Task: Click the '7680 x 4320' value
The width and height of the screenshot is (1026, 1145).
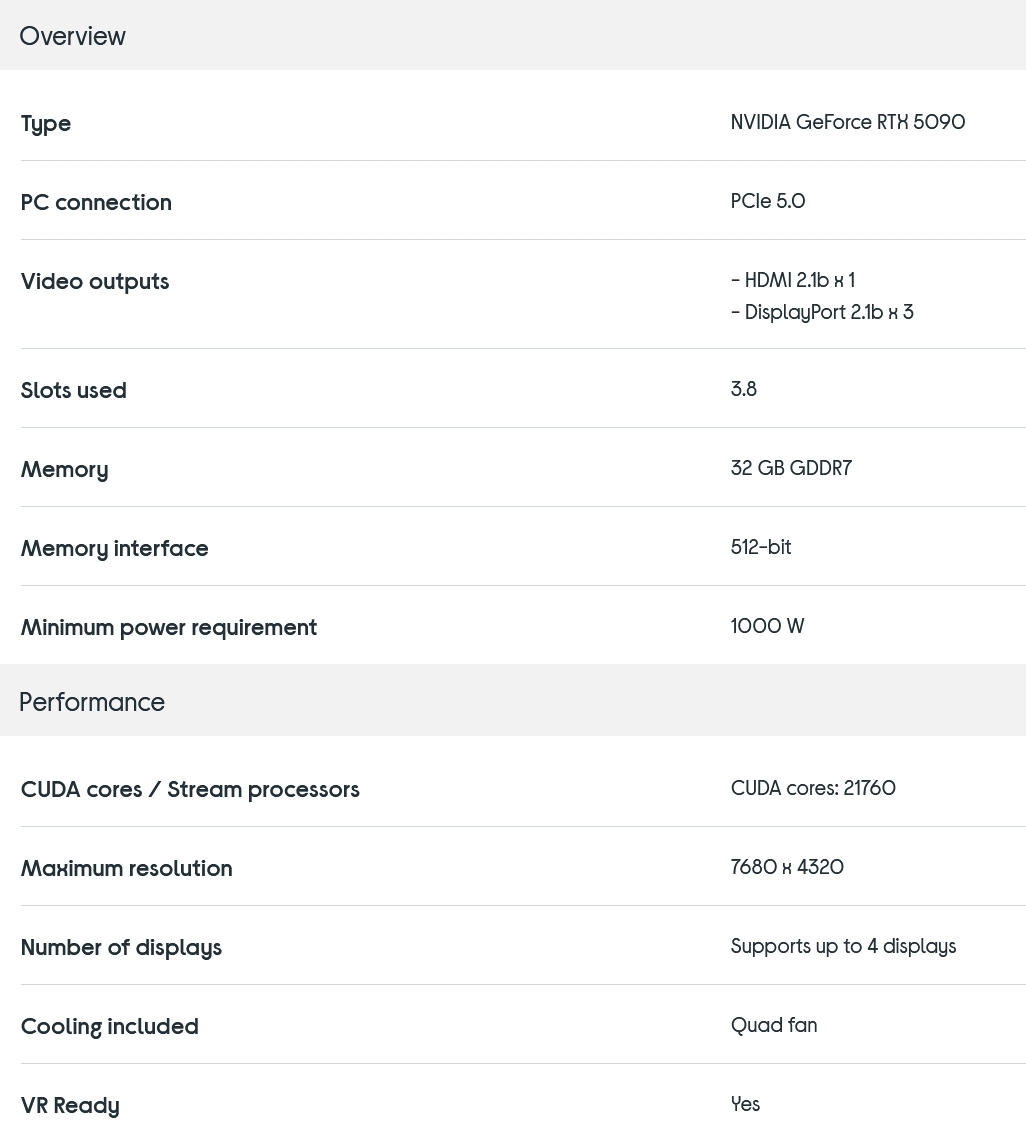Action: click(787, 867)
